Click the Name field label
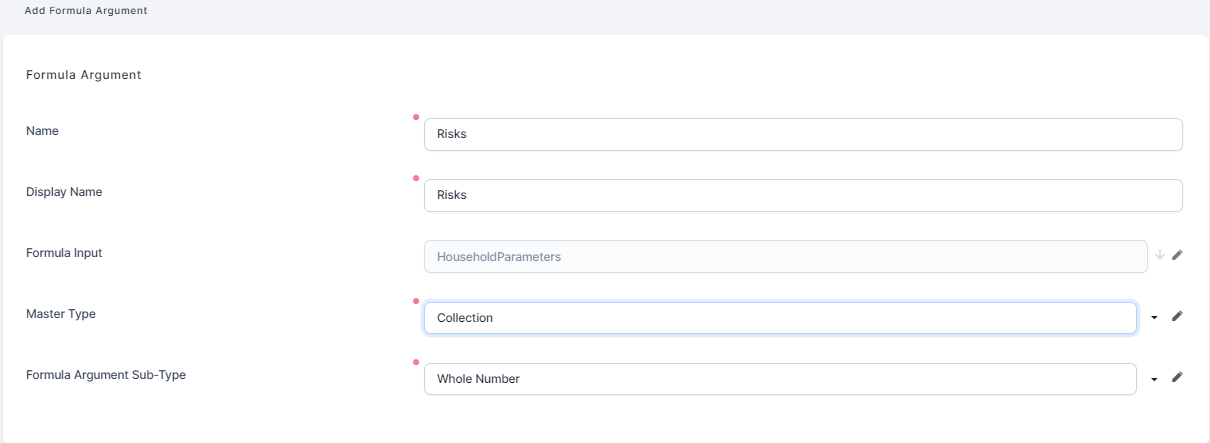Screen dimensions: 1210x443 point(42,131)
